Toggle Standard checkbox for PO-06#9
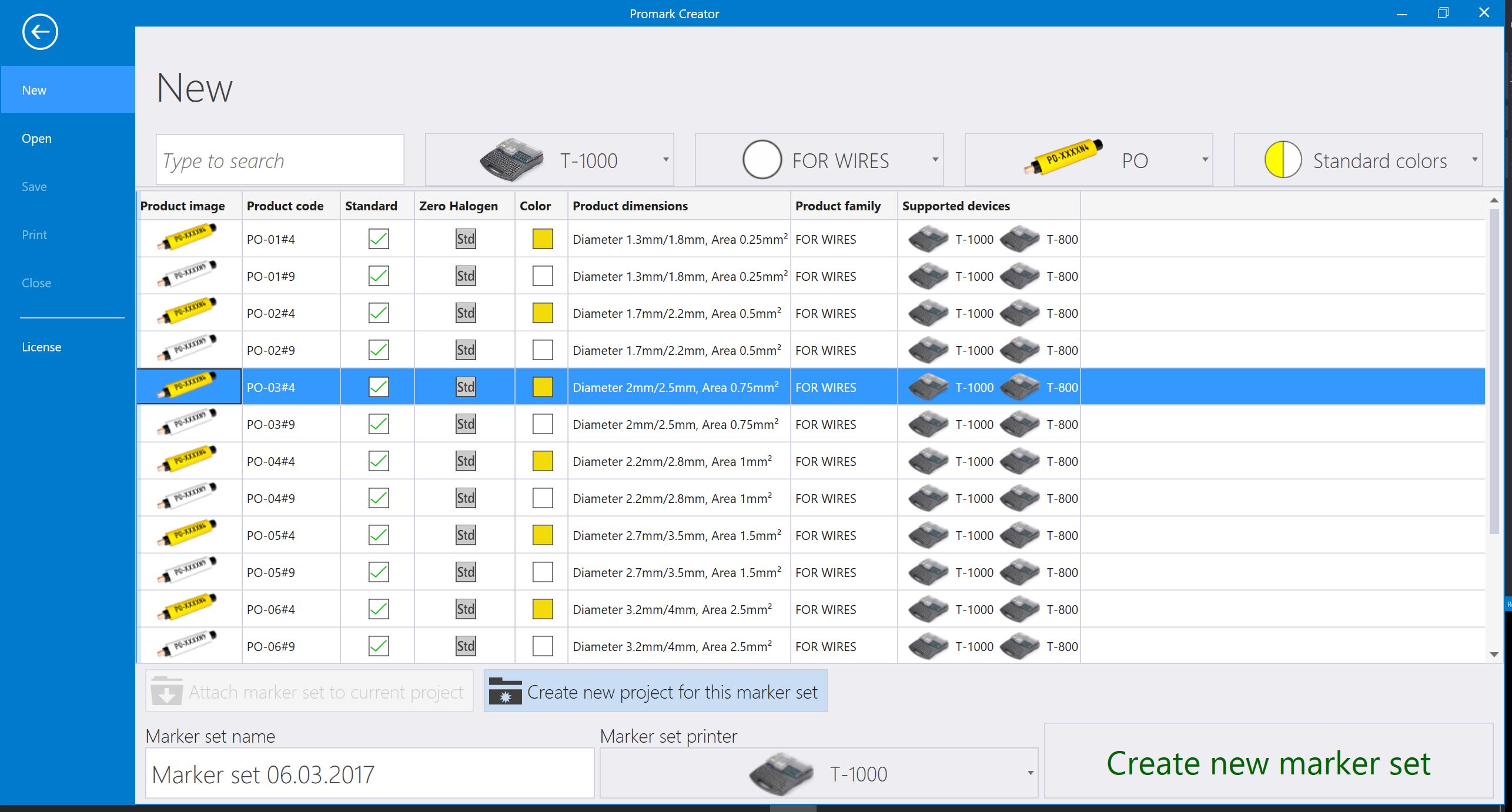1512x812 pixels. click(379, 646)
